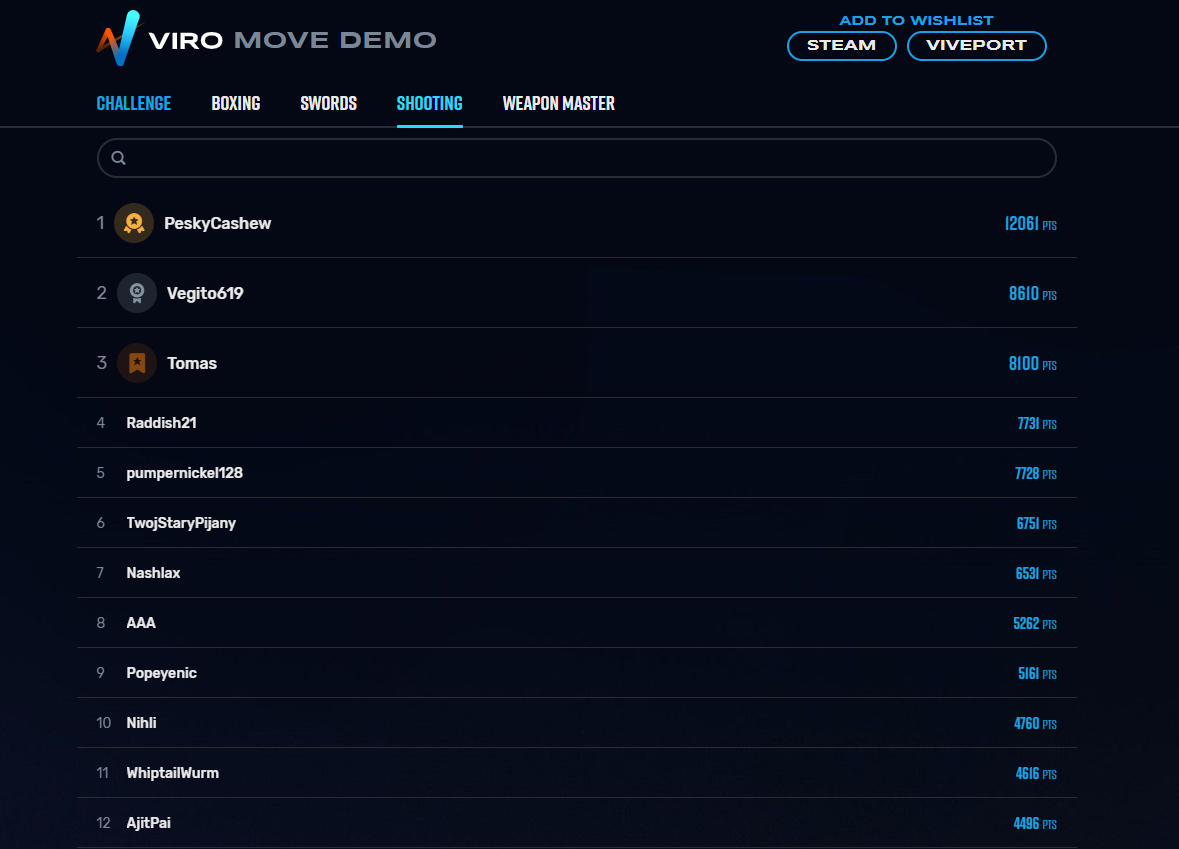Click the TwojStaryPijany player name
The image size is (1179, 849).
tap(181, 523)
